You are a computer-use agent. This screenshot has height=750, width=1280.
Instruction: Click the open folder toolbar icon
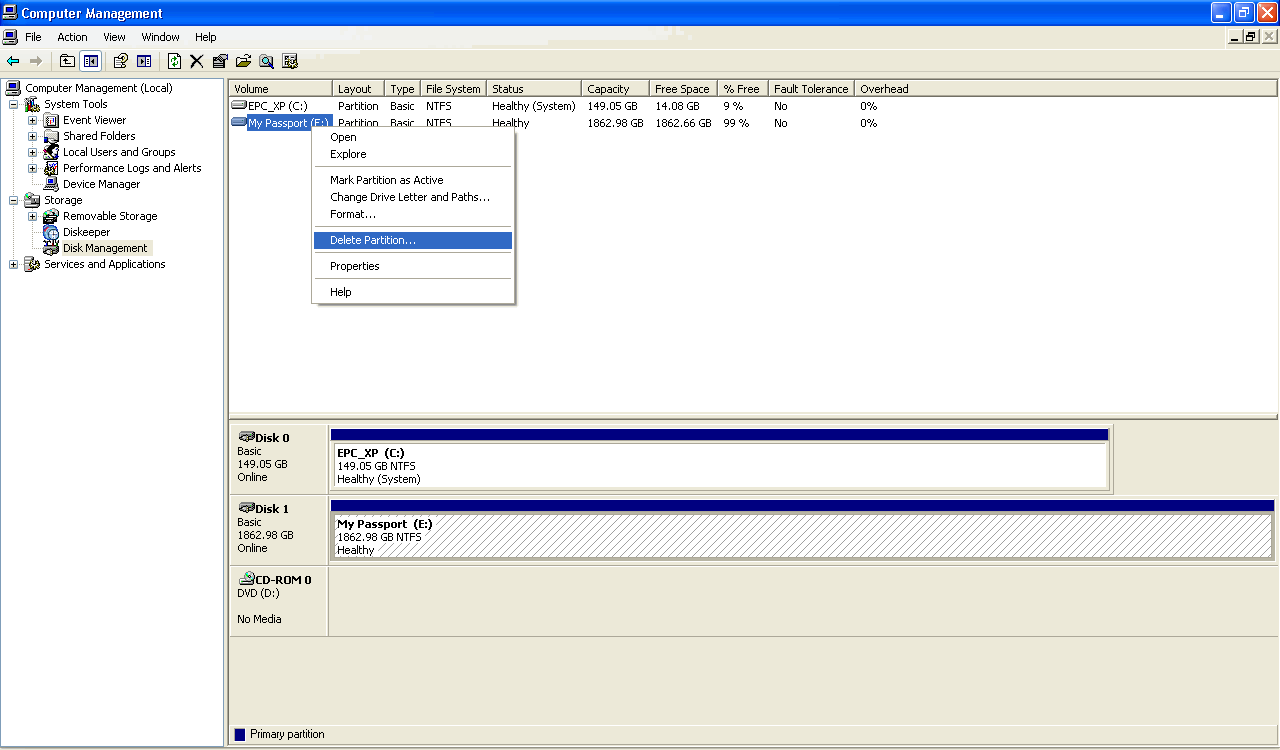point(243,61)
